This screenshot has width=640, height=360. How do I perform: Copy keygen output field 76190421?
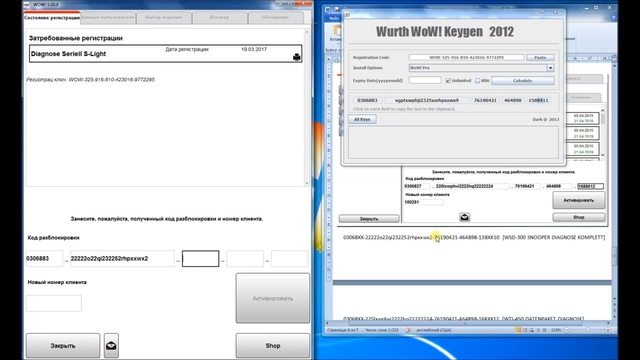click(x=485, y=100)
